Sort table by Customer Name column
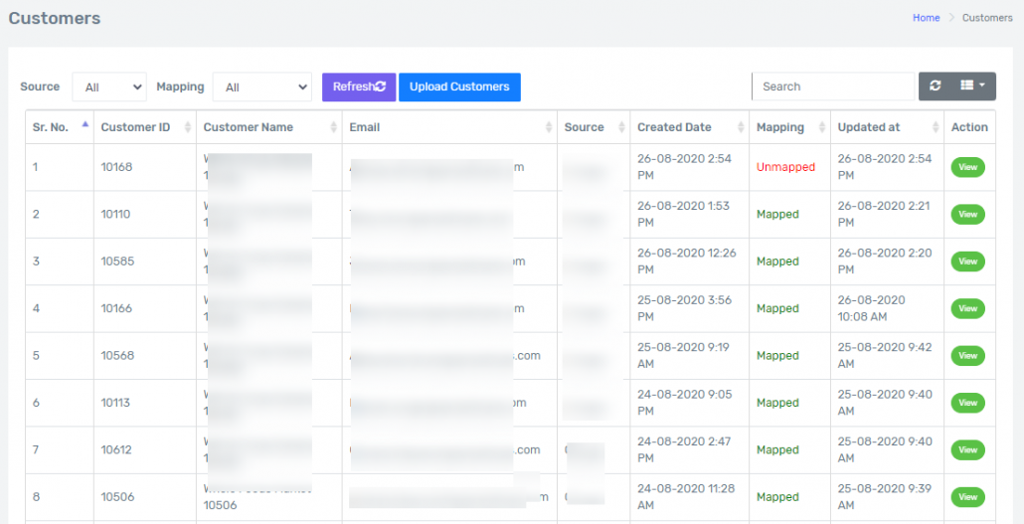 coord(269,127)
